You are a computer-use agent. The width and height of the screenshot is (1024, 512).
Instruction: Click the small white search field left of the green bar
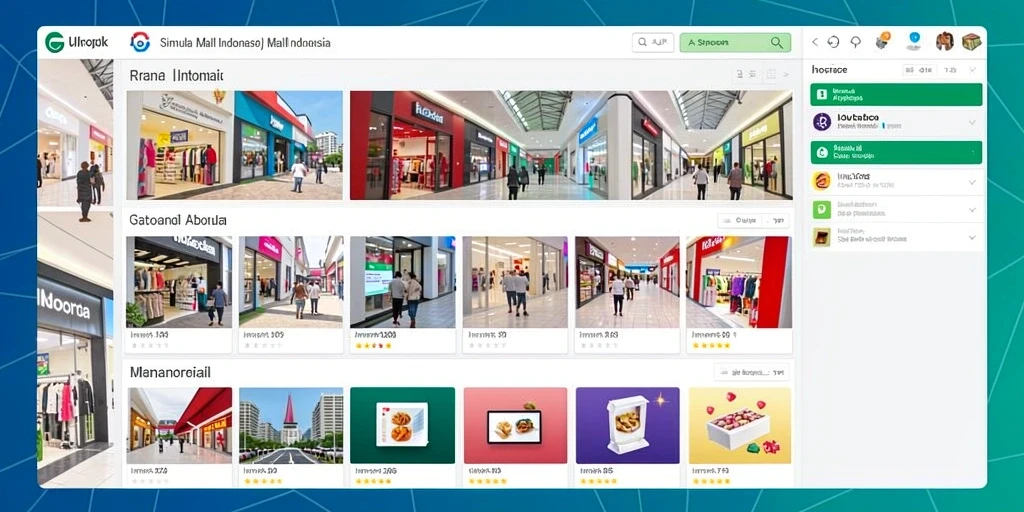[x=652, y=42]
